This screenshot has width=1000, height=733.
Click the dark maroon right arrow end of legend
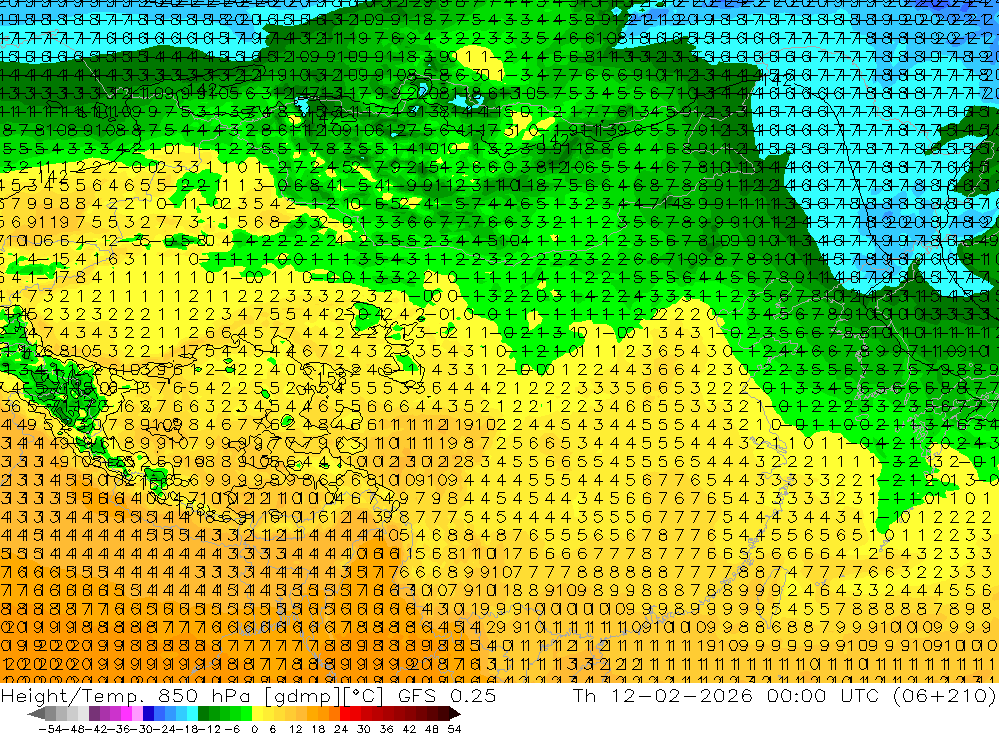click(x=454, y=713)
